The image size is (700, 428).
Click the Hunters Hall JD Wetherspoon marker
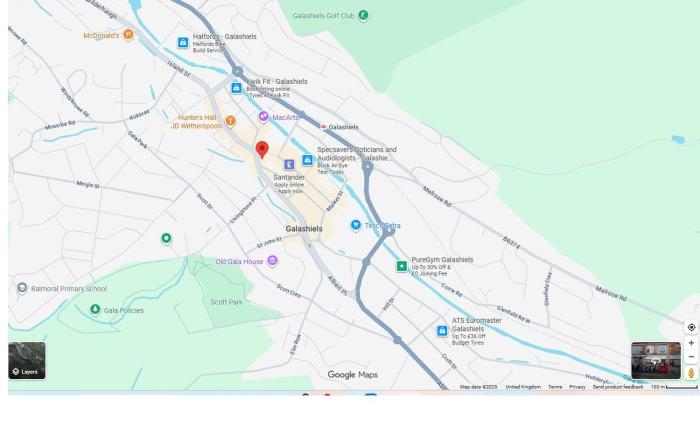coord(230,121)
